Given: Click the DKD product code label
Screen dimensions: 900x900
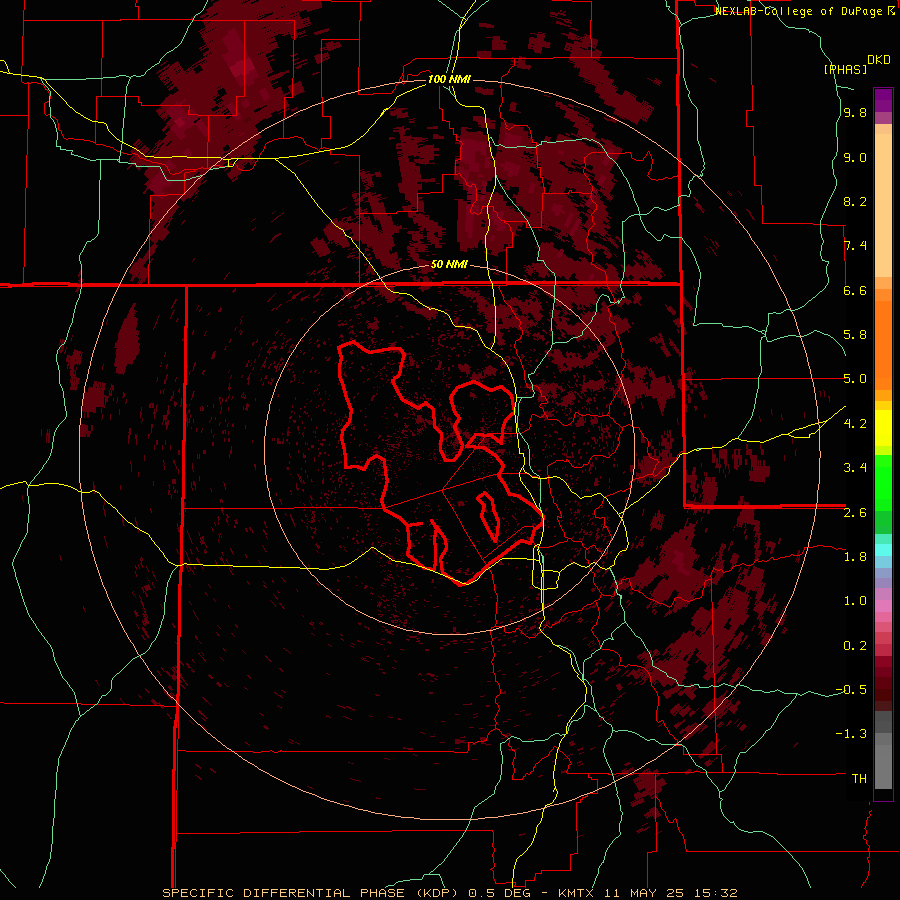Looking at the screenshot, I should point(878,60).
